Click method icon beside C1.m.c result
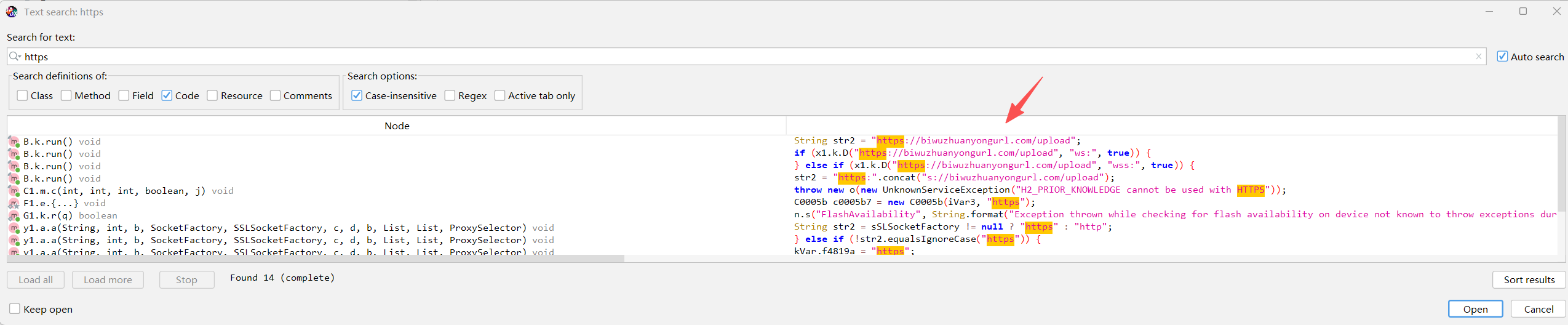Image resolution: width=1568 pixels, height=325 pixels. 14,191
